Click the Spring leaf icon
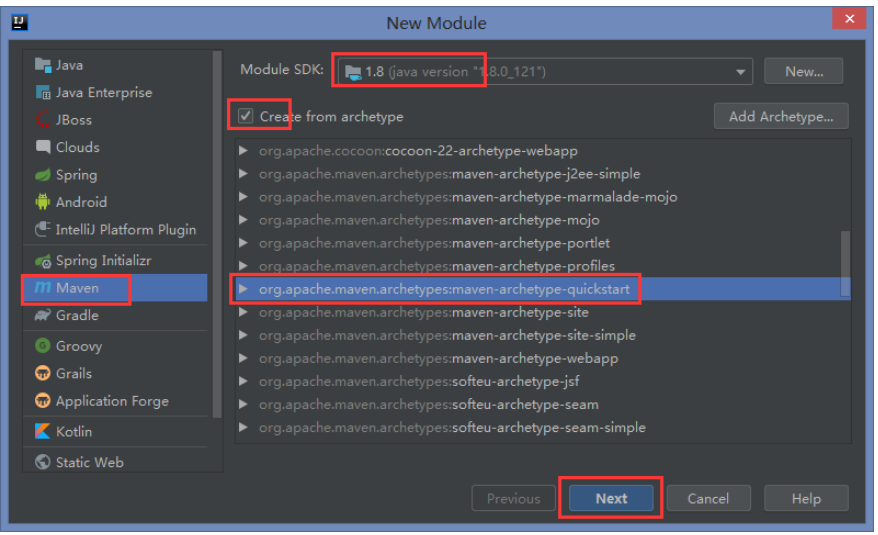This screenshot has height=535, width=878. [x=43, y=175]
